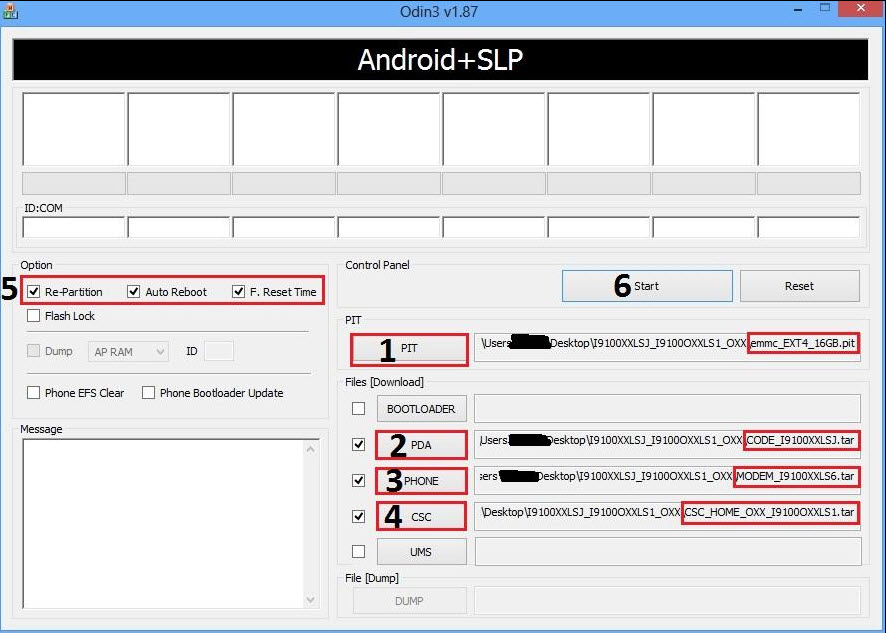Image resolution: width=886 pixels, height=633 pixels.
Task: Pick a CSC file
Action: tap(422, 517)
